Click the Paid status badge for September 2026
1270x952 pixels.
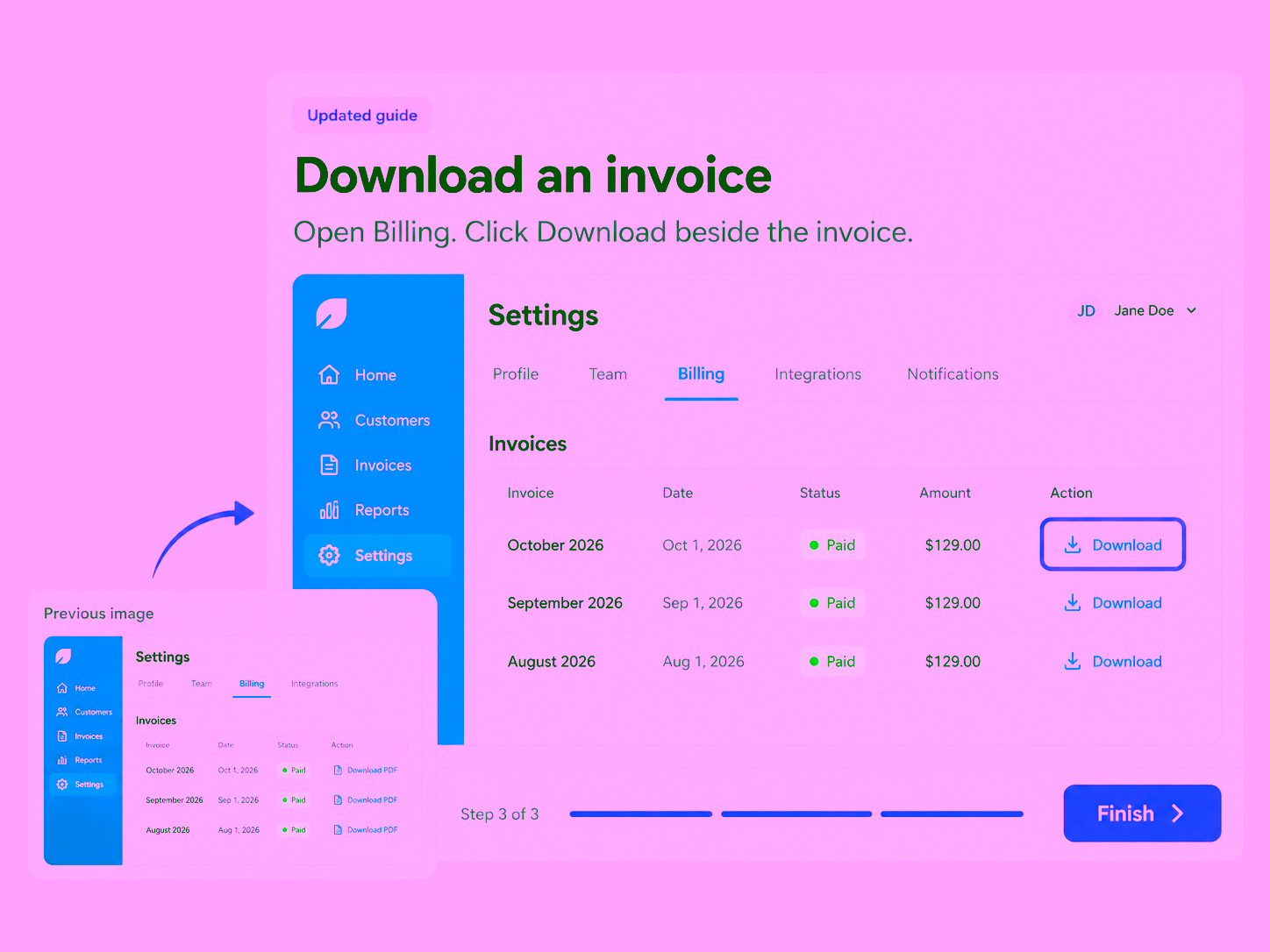831,603
